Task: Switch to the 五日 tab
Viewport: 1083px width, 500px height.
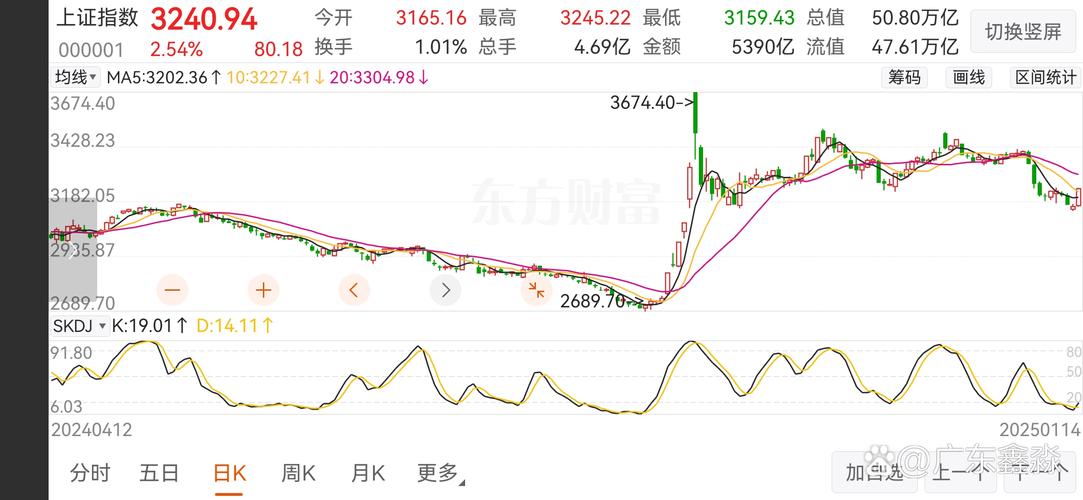Action: (160, 473)
